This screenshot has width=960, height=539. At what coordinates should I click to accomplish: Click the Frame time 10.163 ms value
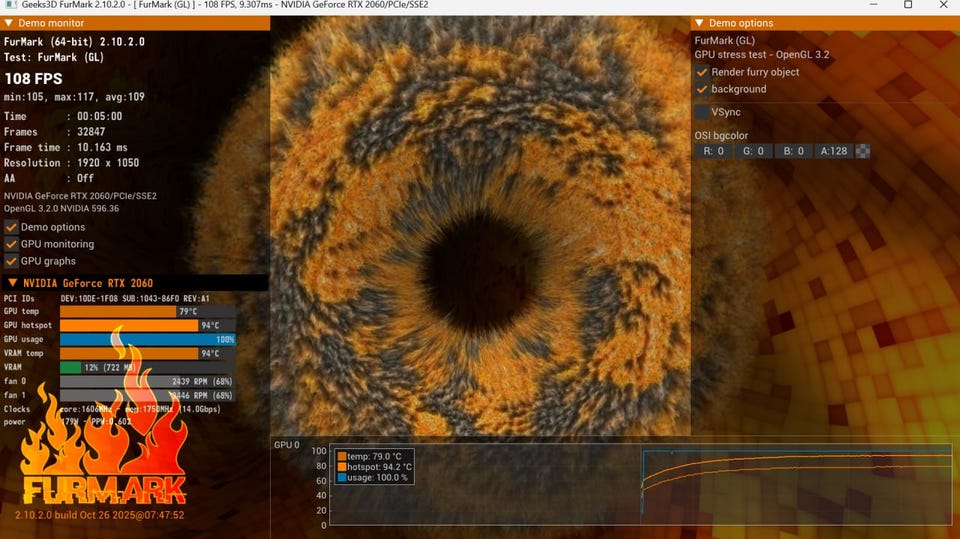click(x=102, y=148)
